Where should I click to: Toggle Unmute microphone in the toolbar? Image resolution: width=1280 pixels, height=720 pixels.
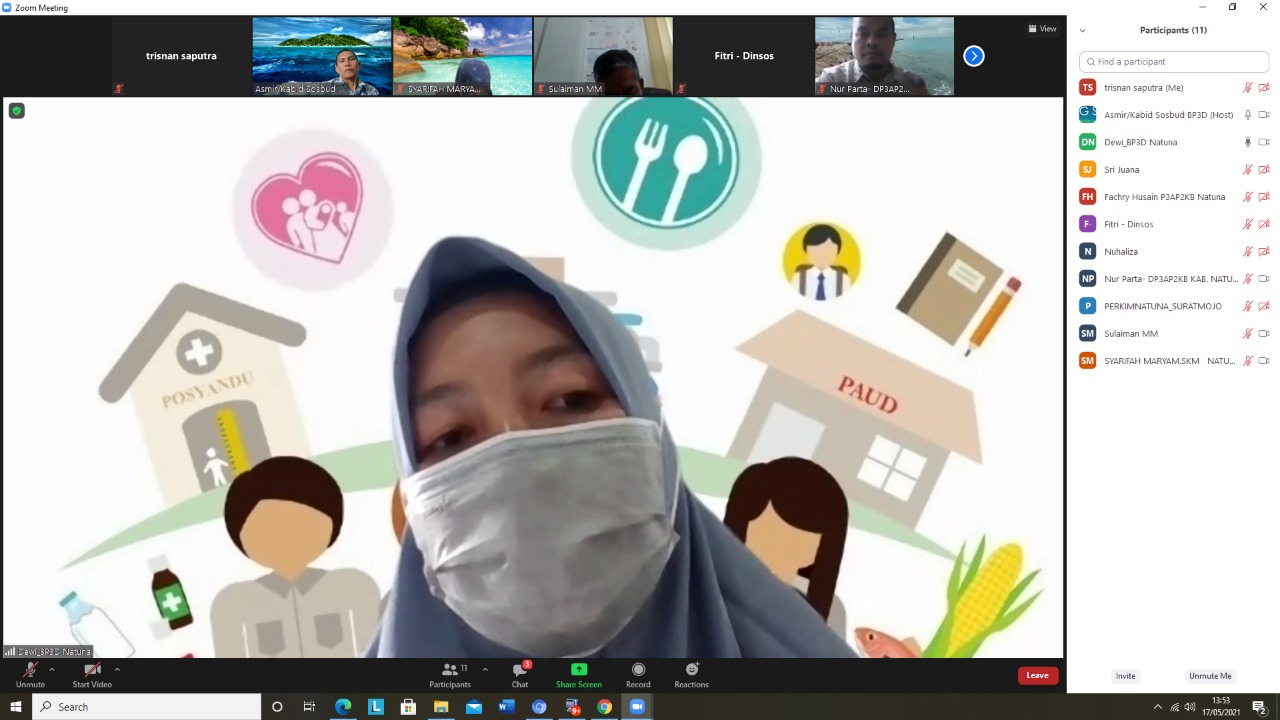[30, 671]
